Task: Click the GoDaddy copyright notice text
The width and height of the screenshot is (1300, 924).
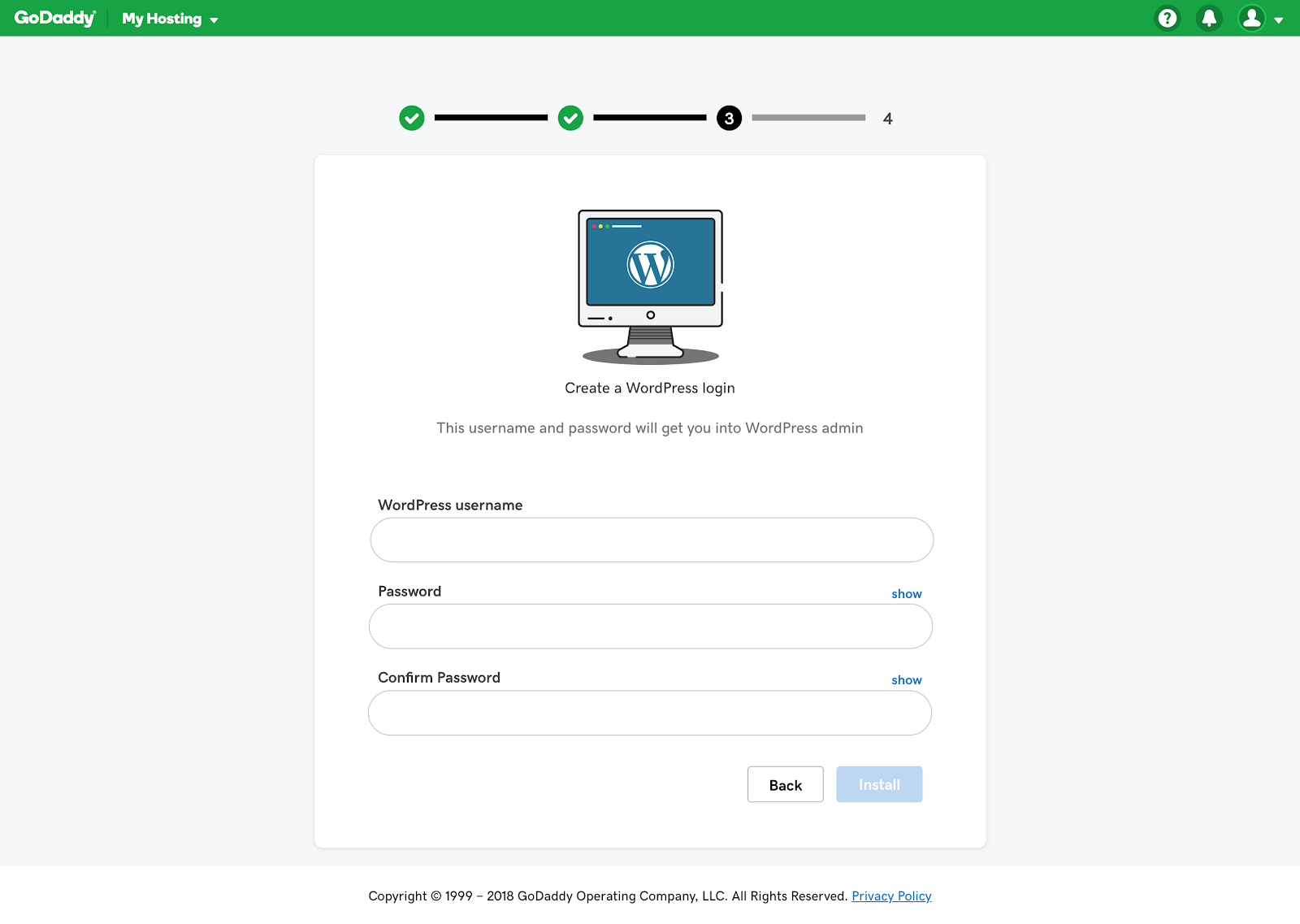Action: (608, 896)
